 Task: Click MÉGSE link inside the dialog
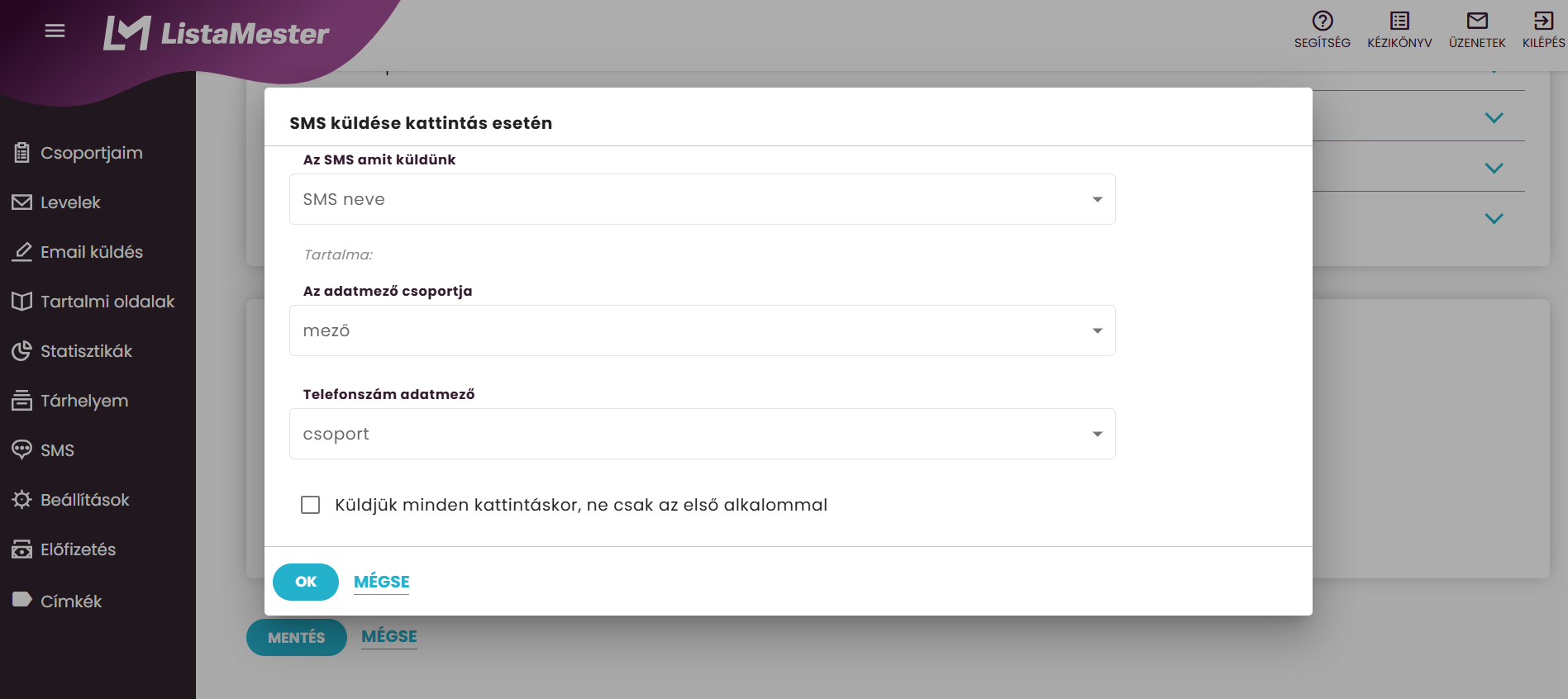(x=382, y=582)
